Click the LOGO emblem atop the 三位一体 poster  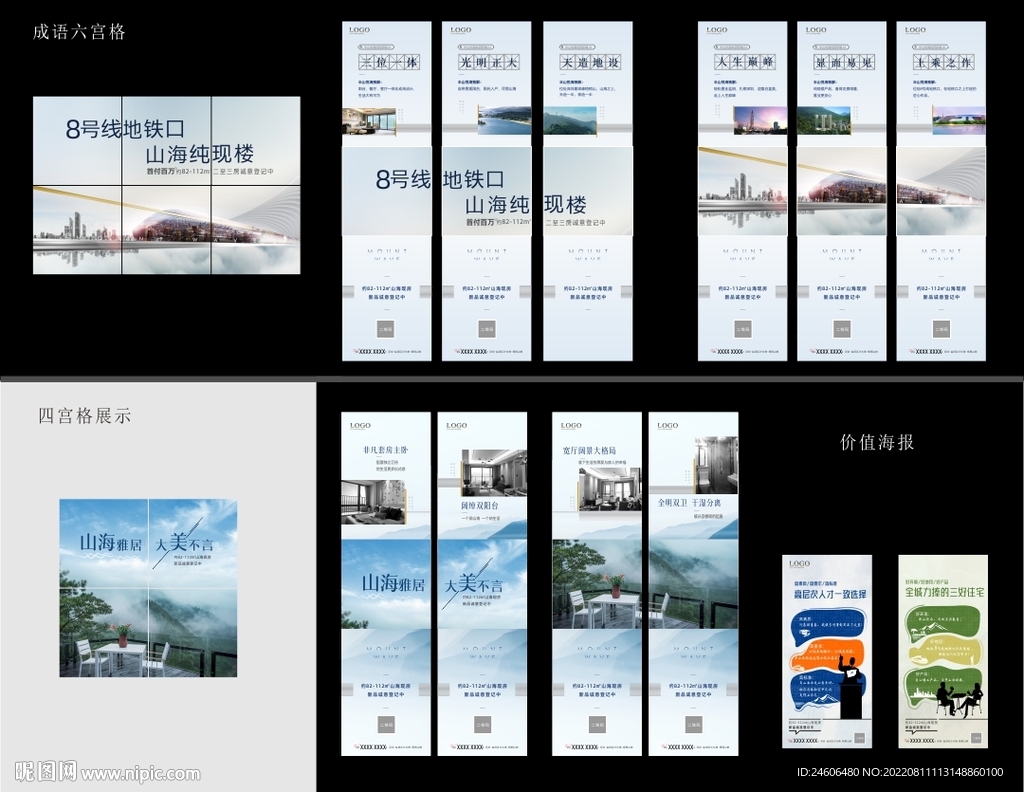pos(358,31)
